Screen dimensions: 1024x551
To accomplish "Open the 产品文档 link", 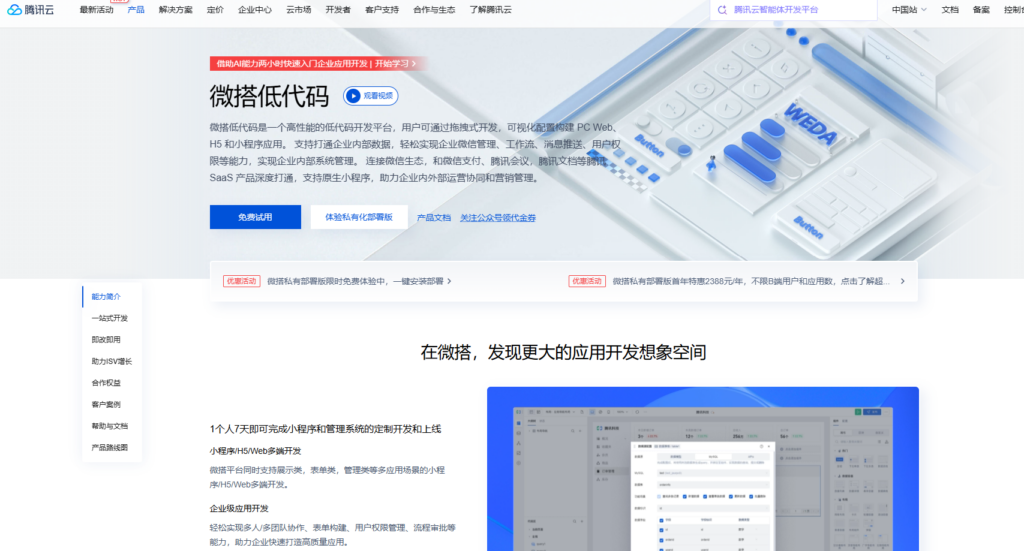I will coord(434,217).
